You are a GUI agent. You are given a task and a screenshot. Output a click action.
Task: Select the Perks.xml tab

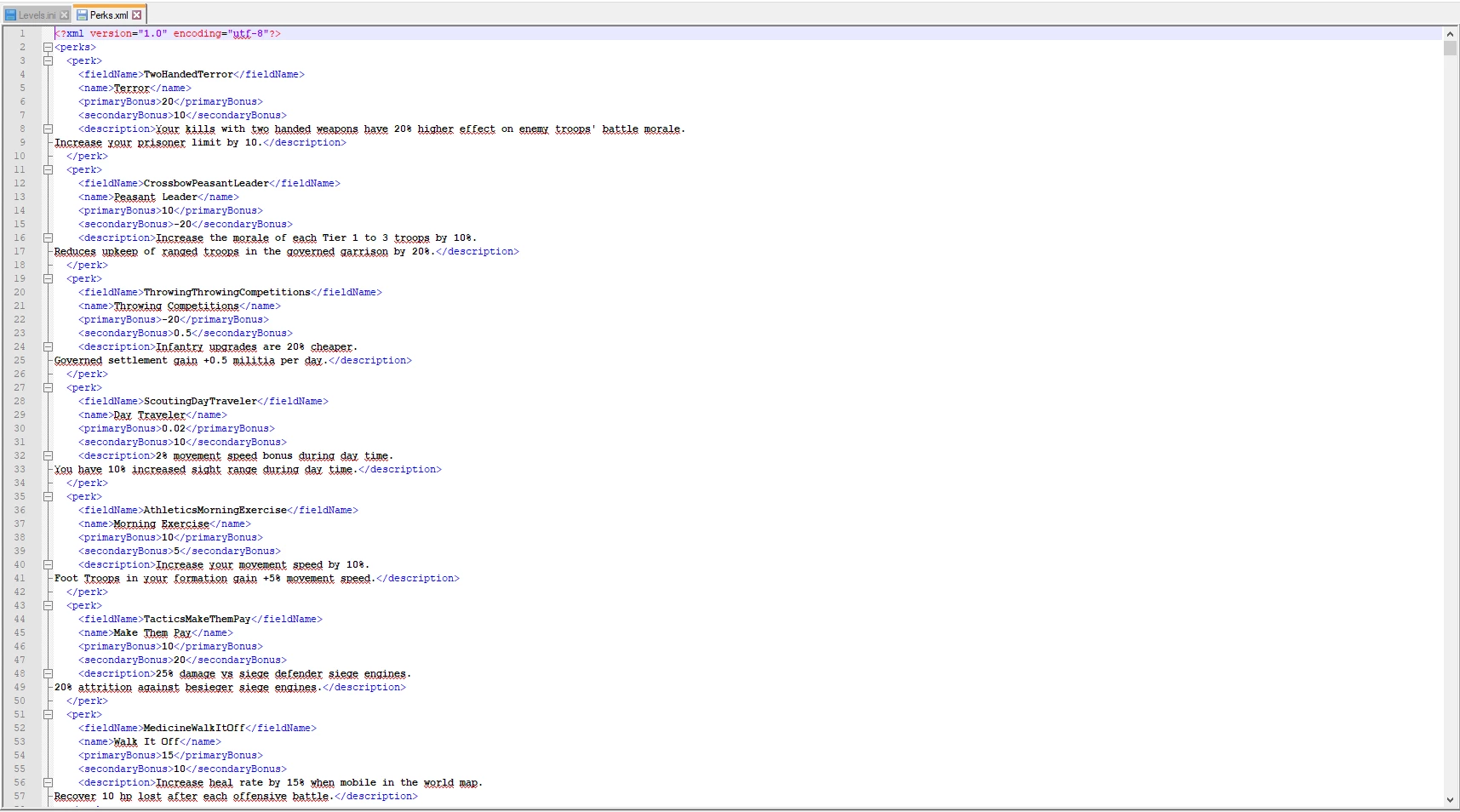109,14
